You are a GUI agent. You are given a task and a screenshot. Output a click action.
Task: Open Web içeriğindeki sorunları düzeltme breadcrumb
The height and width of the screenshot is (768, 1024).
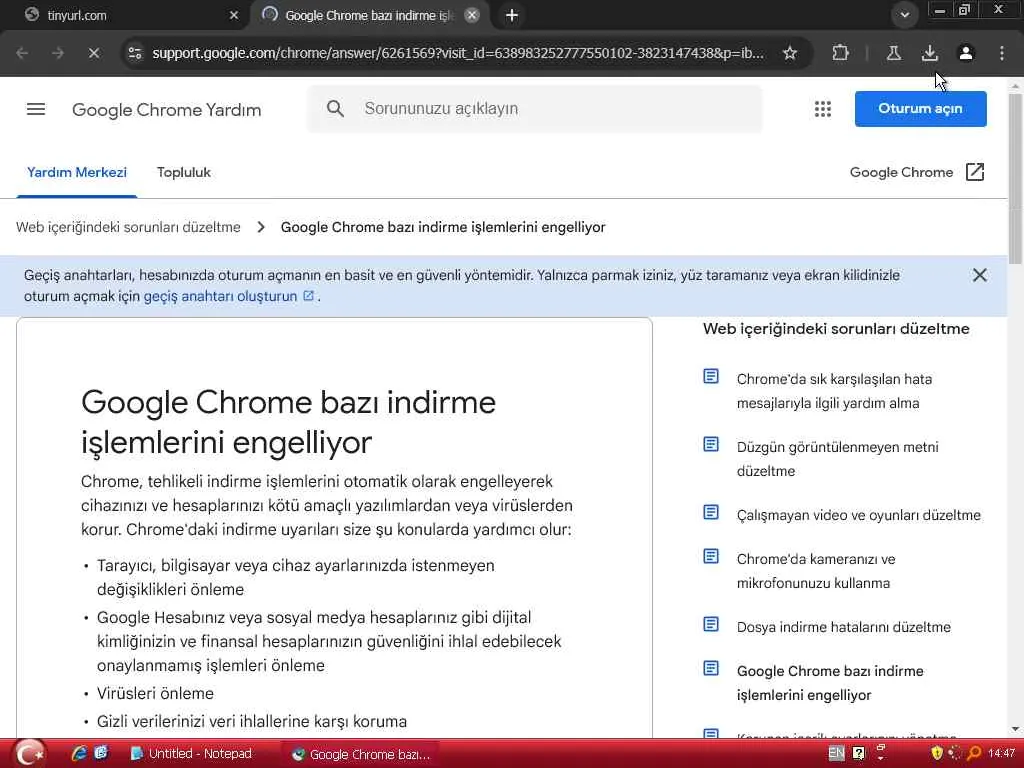(128, 227)
